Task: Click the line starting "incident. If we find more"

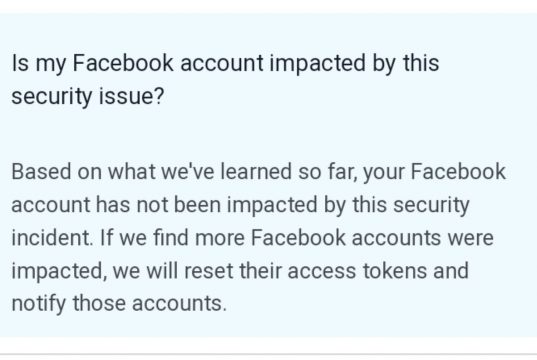Action: point(252,238)
